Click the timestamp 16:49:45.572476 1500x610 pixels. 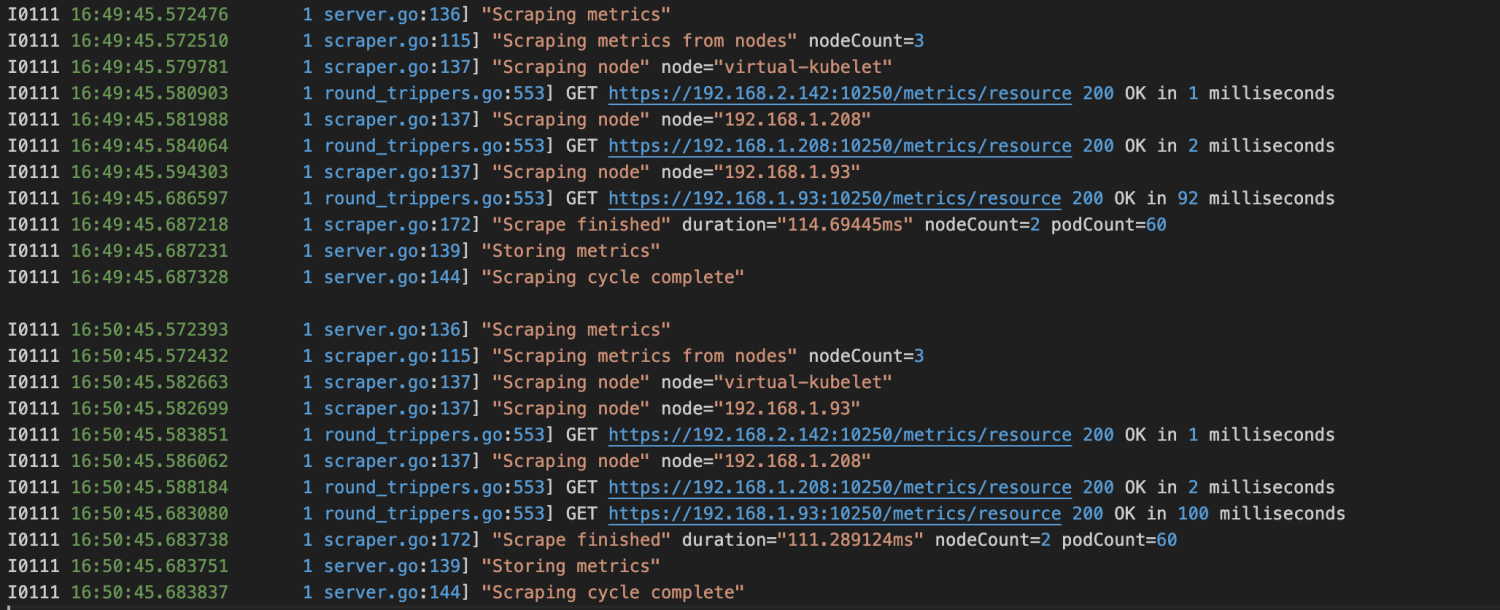[149, 15]
